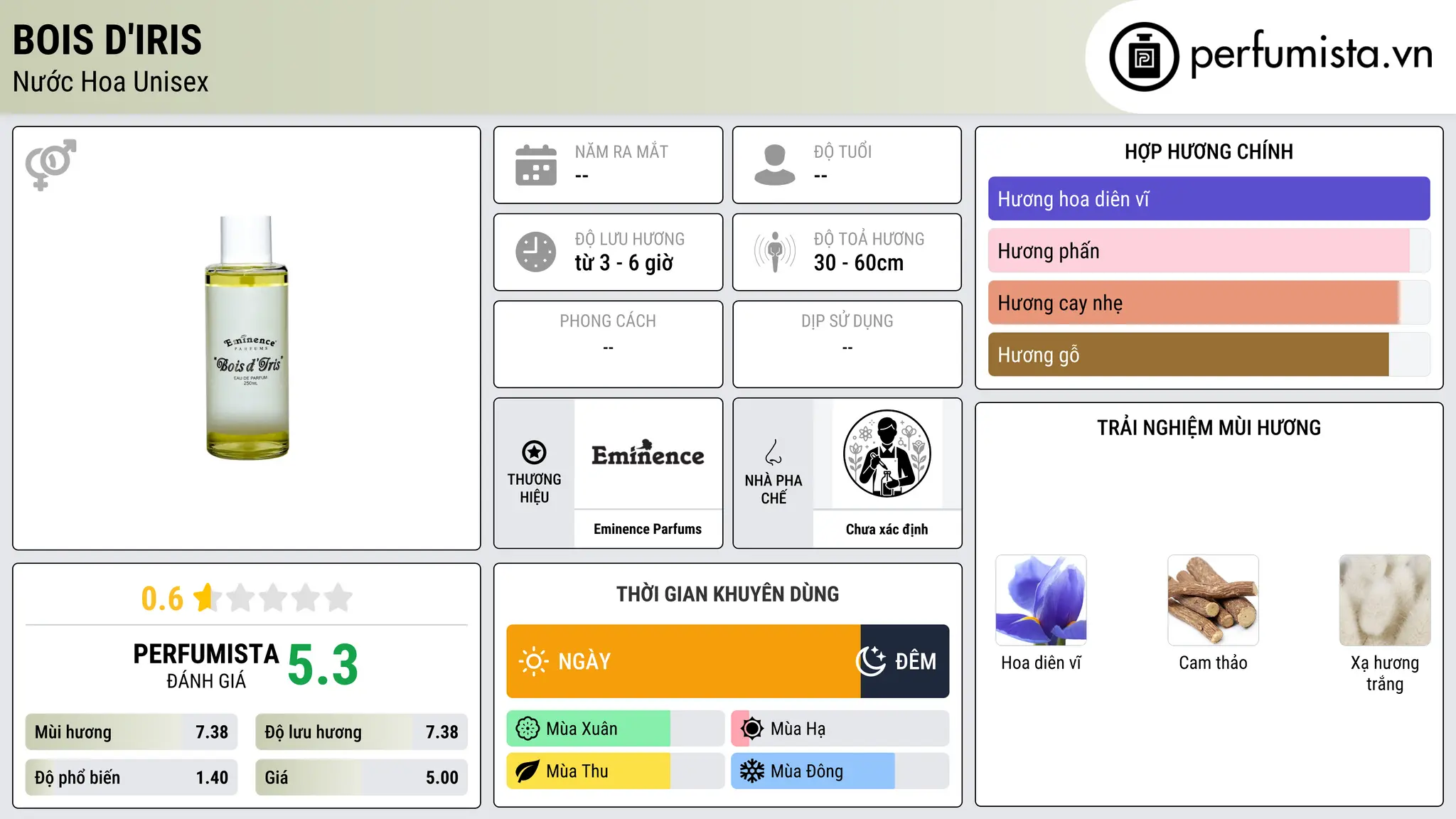Viewport: 1456px width, 819px height.
Task: Click the sun icon for Mùa Hạ
Action: tap(752, 729)
